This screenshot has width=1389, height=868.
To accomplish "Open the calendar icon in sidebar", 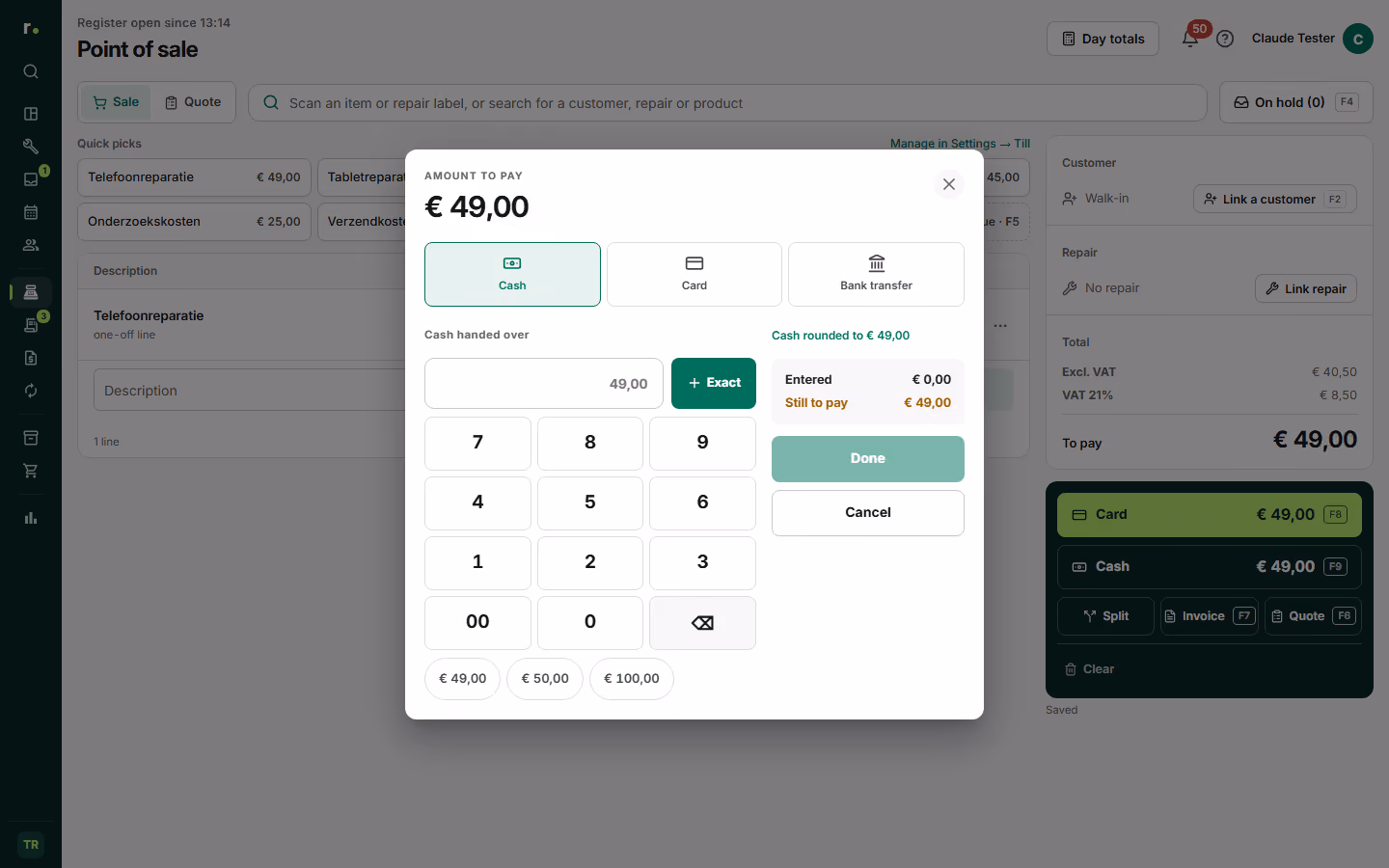I will [31, 212].
